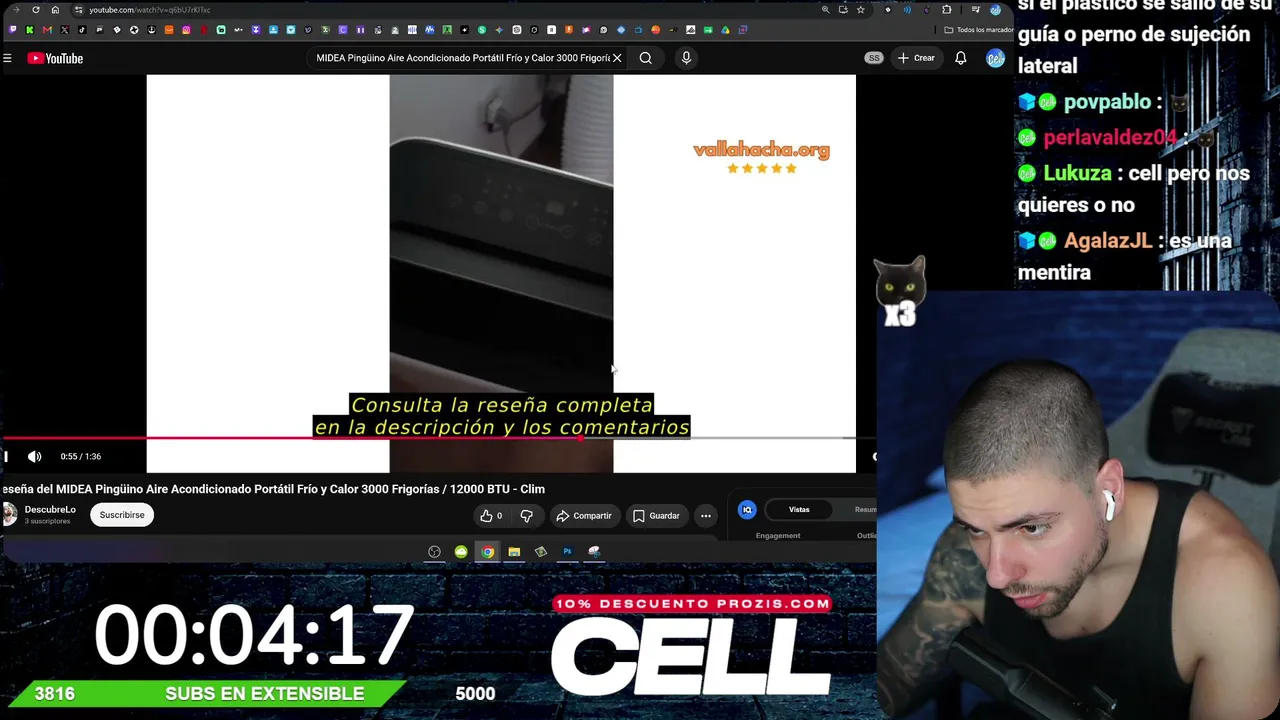Image resolution: width=1280 pixels, height=720 pixels.
Task: Open File Explorer from the taskbar
Action: point(514,552)
